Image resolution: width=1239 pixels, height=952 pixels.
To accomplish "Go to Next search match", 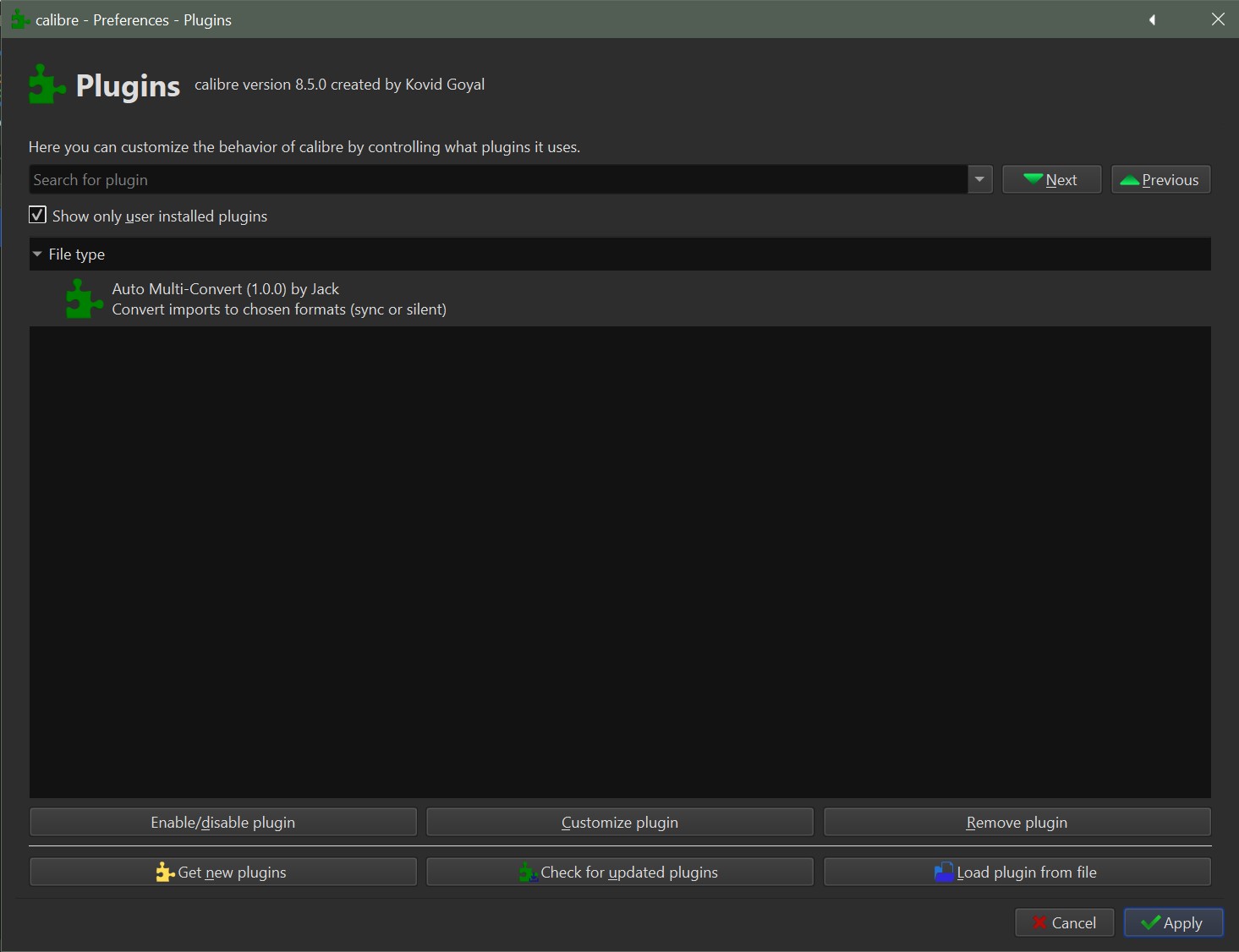I will click(x=1051, y=179).
